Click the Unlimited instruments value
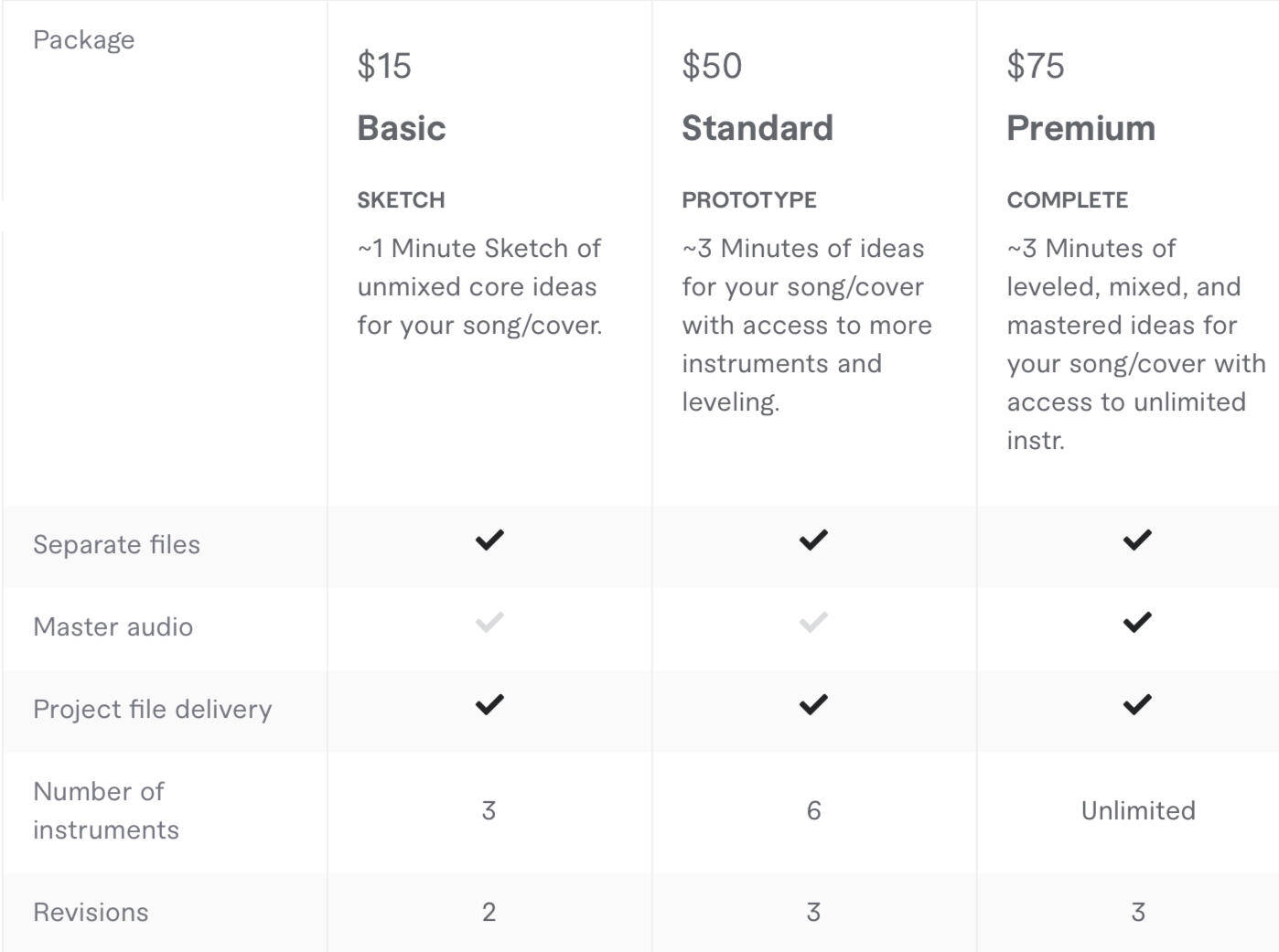The image size is (1279, 952). click(x=1138, y=810)
